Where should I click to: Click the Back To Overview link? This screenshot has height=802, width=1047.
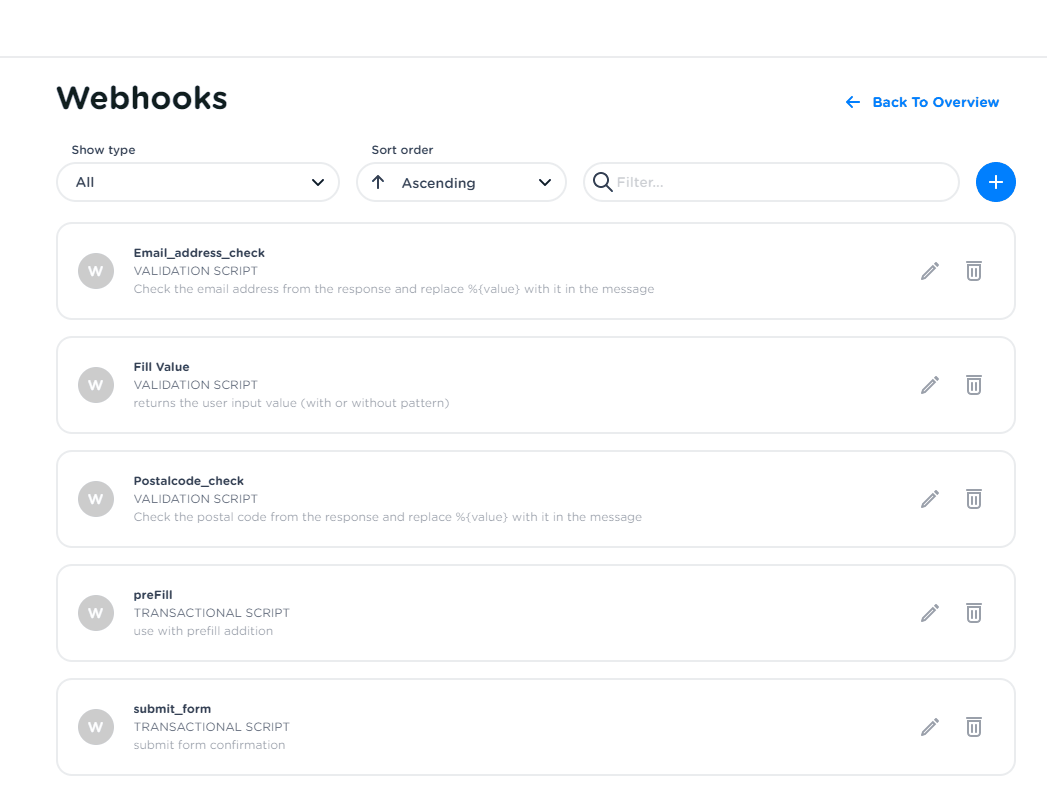pos(935,102)
